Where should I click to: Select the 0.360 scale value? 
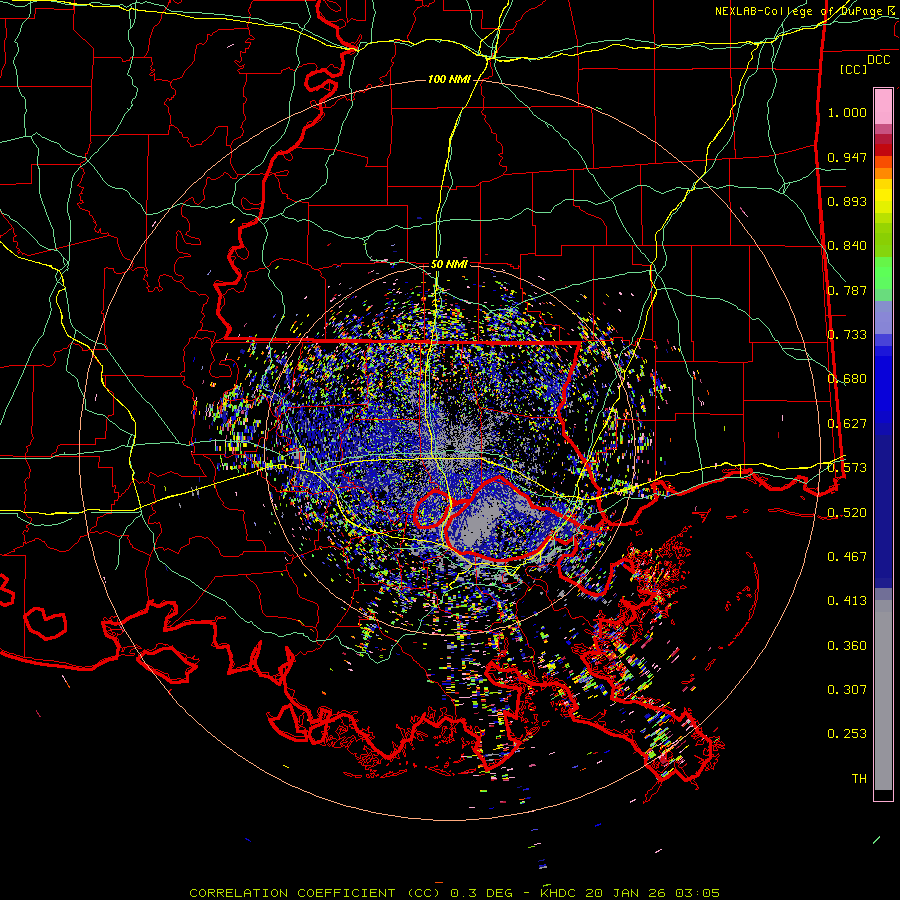[x=847, y=646]
